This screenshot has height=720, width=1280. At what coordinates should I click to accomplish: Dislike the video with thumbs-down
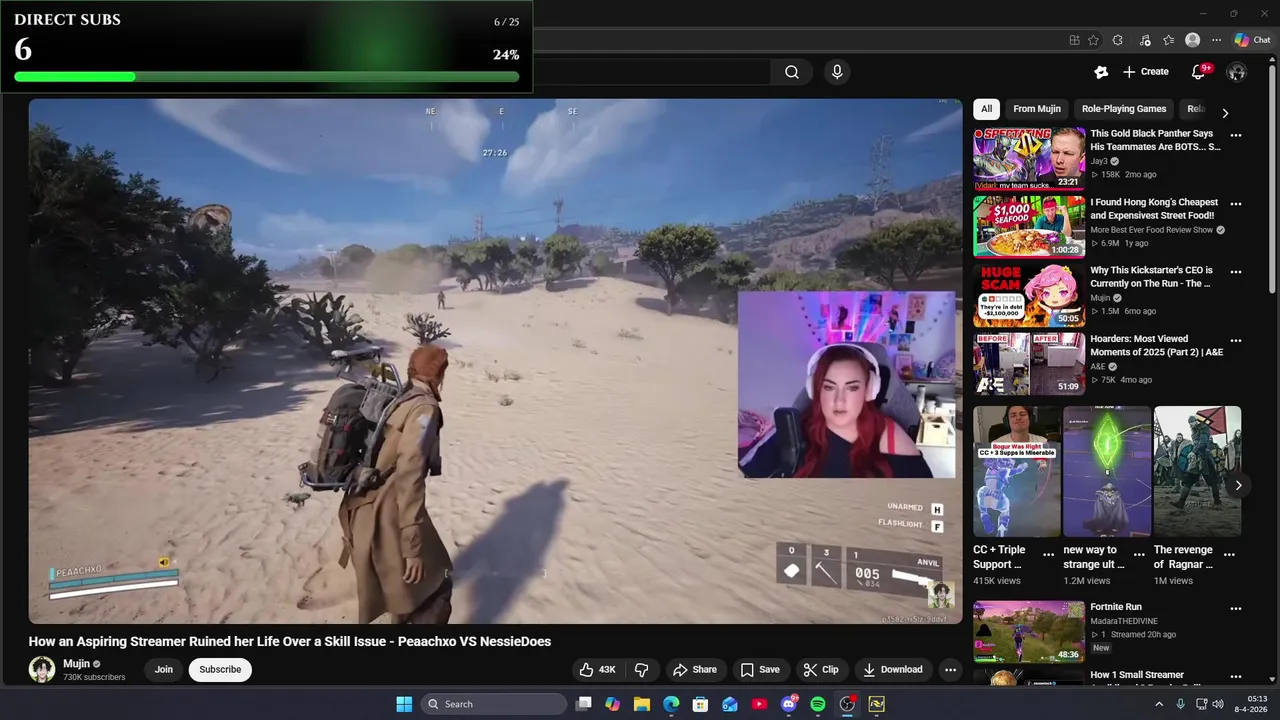click(x=642, y=670)
